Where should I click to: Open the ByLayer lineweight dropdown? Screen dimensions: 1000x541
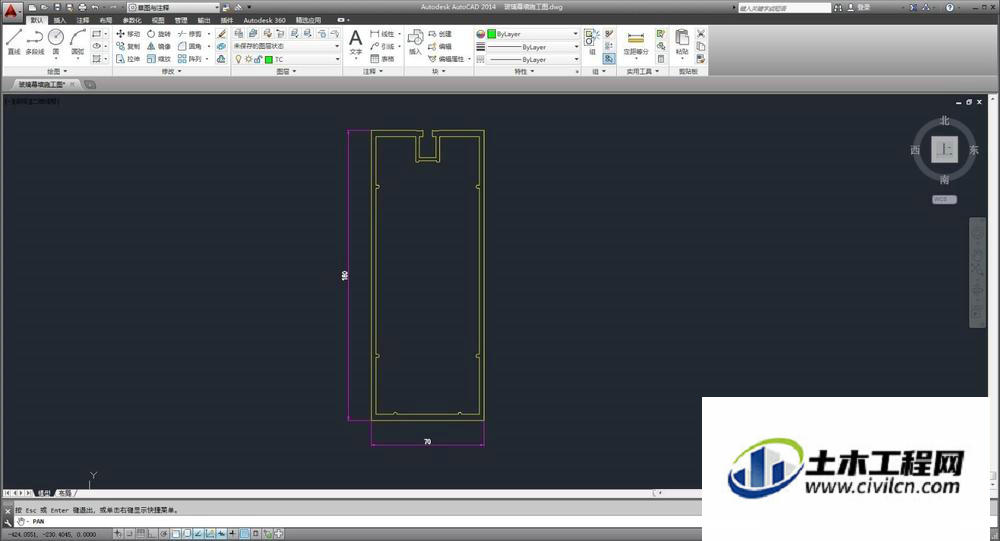click(x=533, y=47)
